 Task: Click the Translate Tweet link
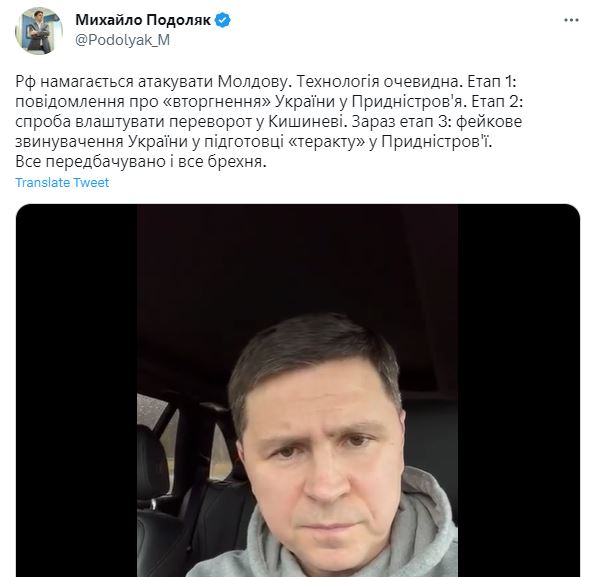point(62,183)
